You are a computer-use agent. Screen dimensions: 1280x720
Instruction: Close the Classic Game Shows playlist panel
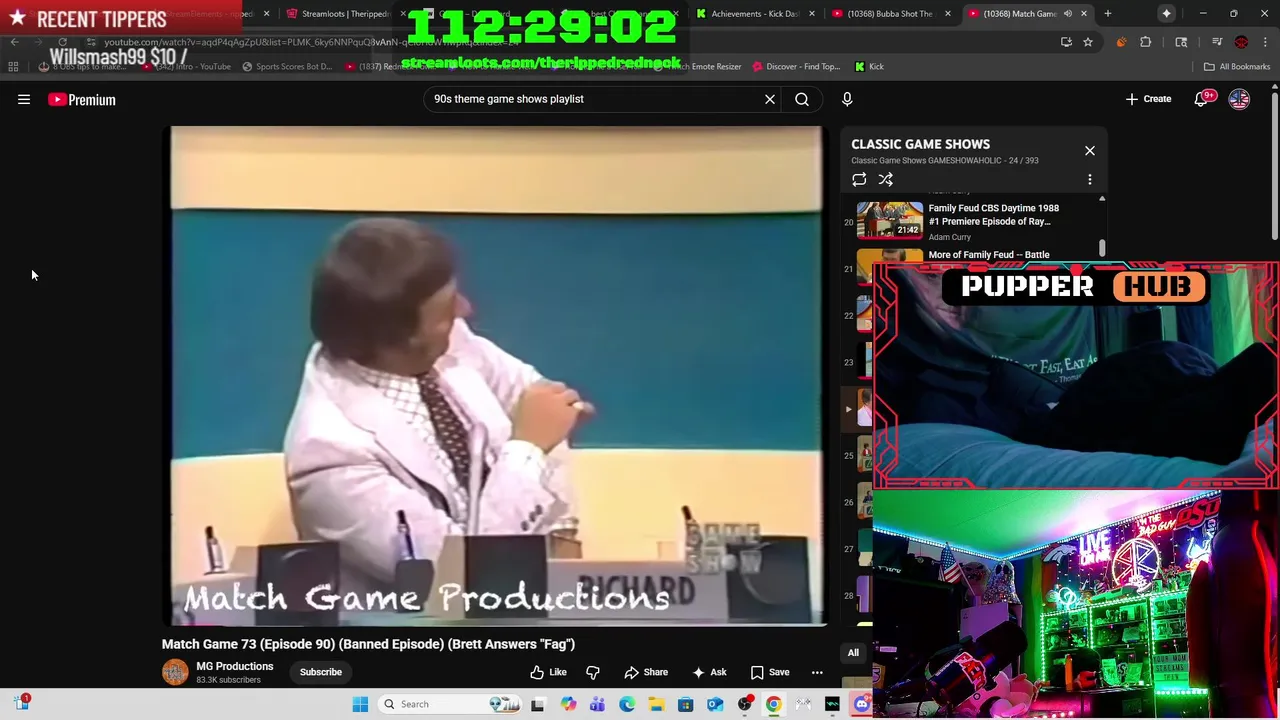click(x=1090, y=151)
